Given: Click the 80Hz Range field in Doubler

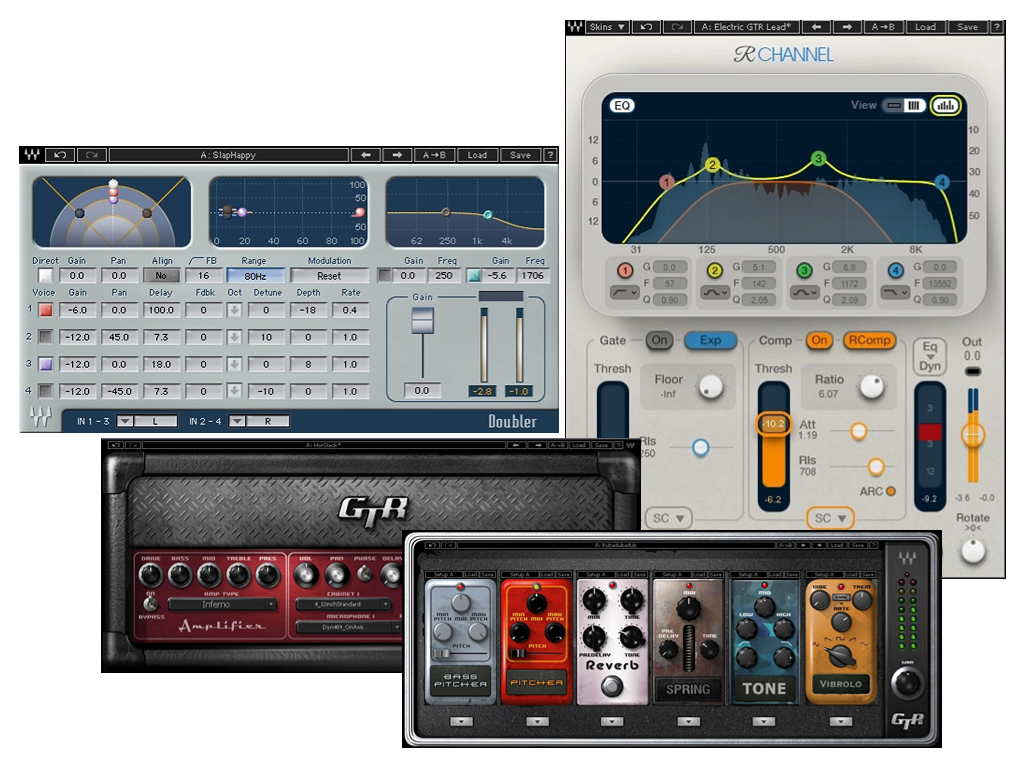Looking at the screenshot, I should point(255,276).
